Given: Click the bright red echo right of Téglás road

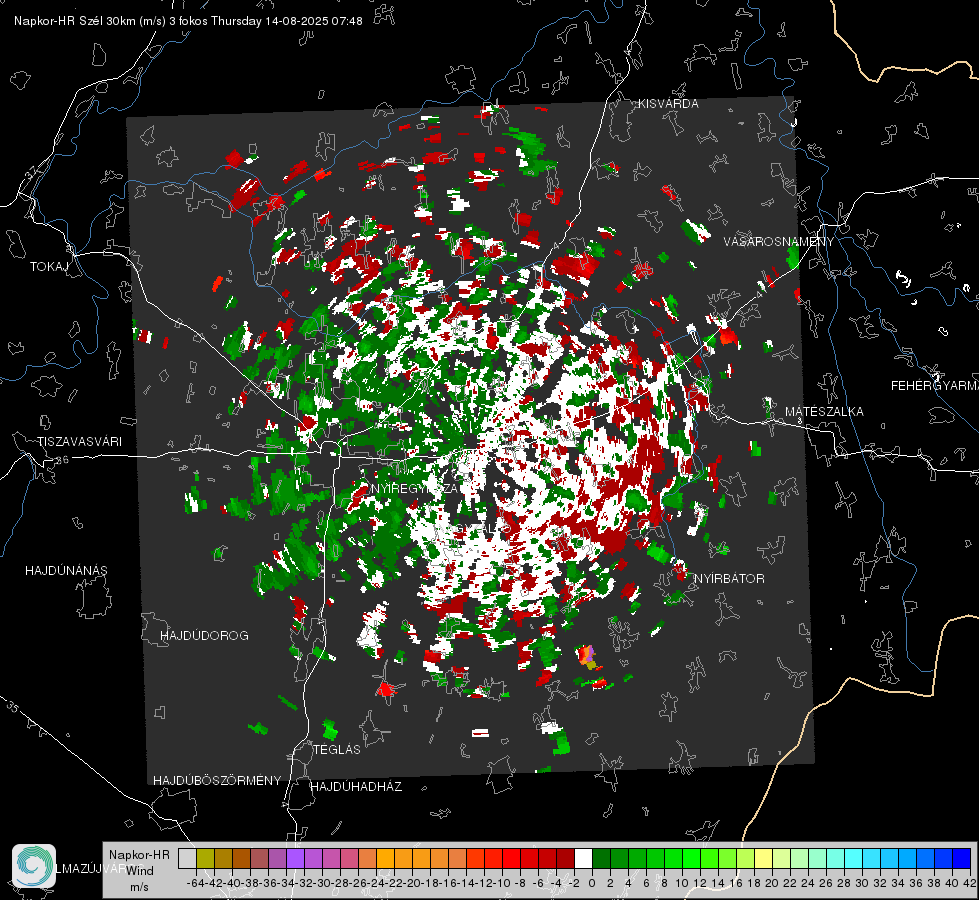Looking at the screenshot, I should click(386, 690).
